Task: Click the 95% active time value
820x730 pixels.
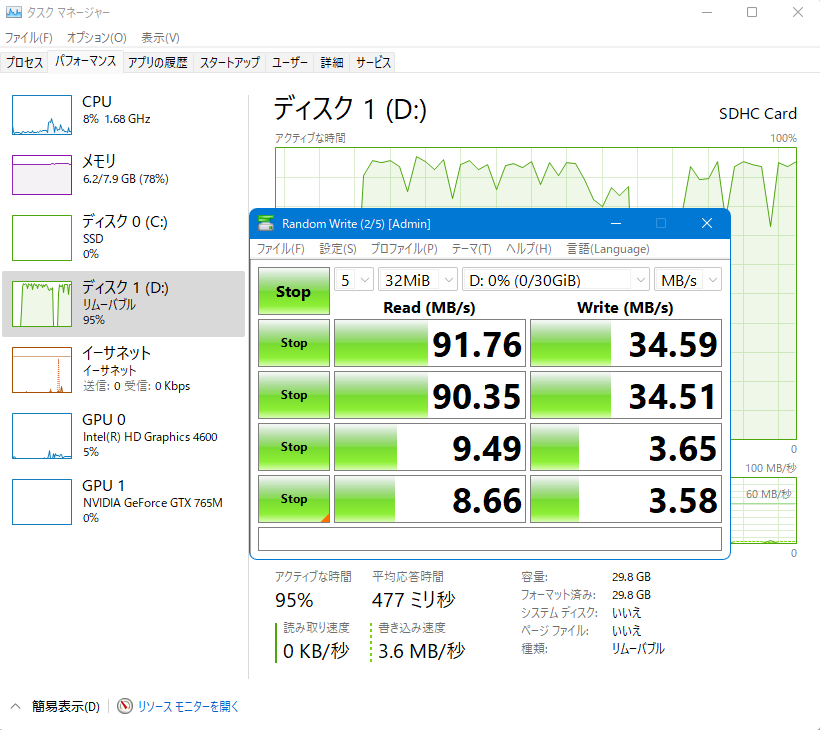Action: tap(294, 600)
